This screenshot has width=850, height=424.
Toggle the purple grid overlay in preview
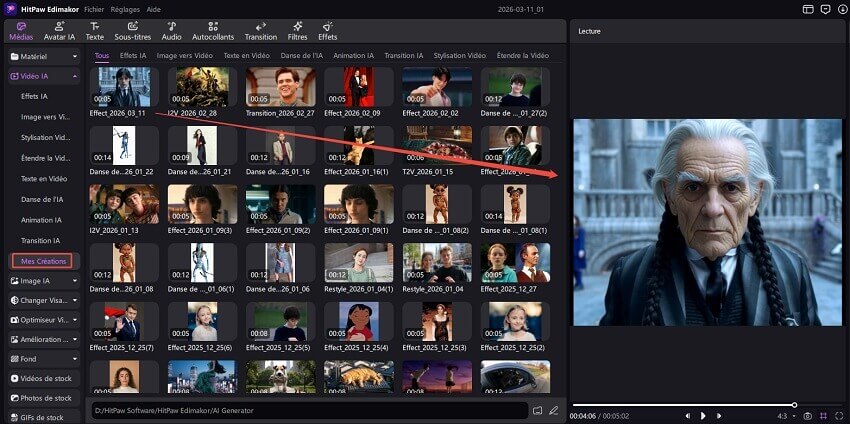point(822,415)
